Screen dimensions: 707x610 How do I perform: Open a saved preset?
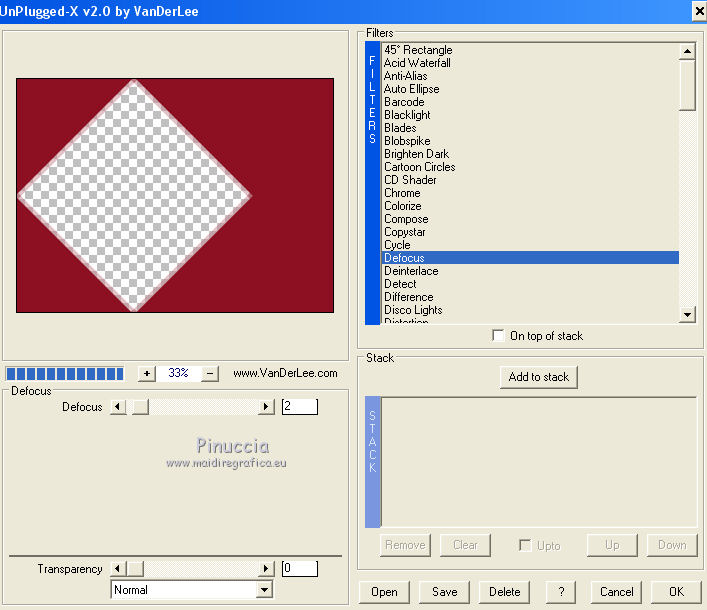pyautogui.click(x=384, y=592)
